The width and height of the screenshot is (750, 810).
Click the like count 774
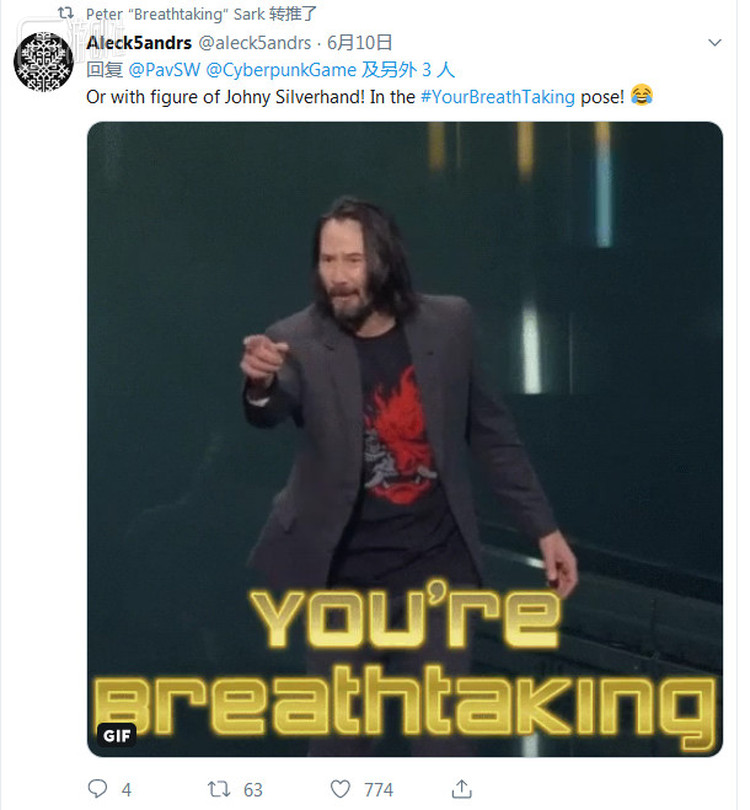click(379, 790)
